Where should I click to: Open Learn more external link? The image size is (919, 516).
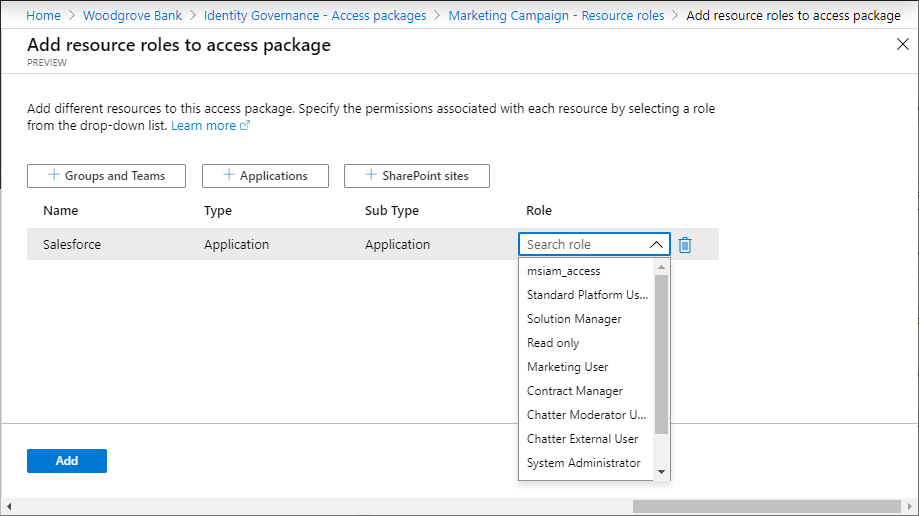pos(210,125)
